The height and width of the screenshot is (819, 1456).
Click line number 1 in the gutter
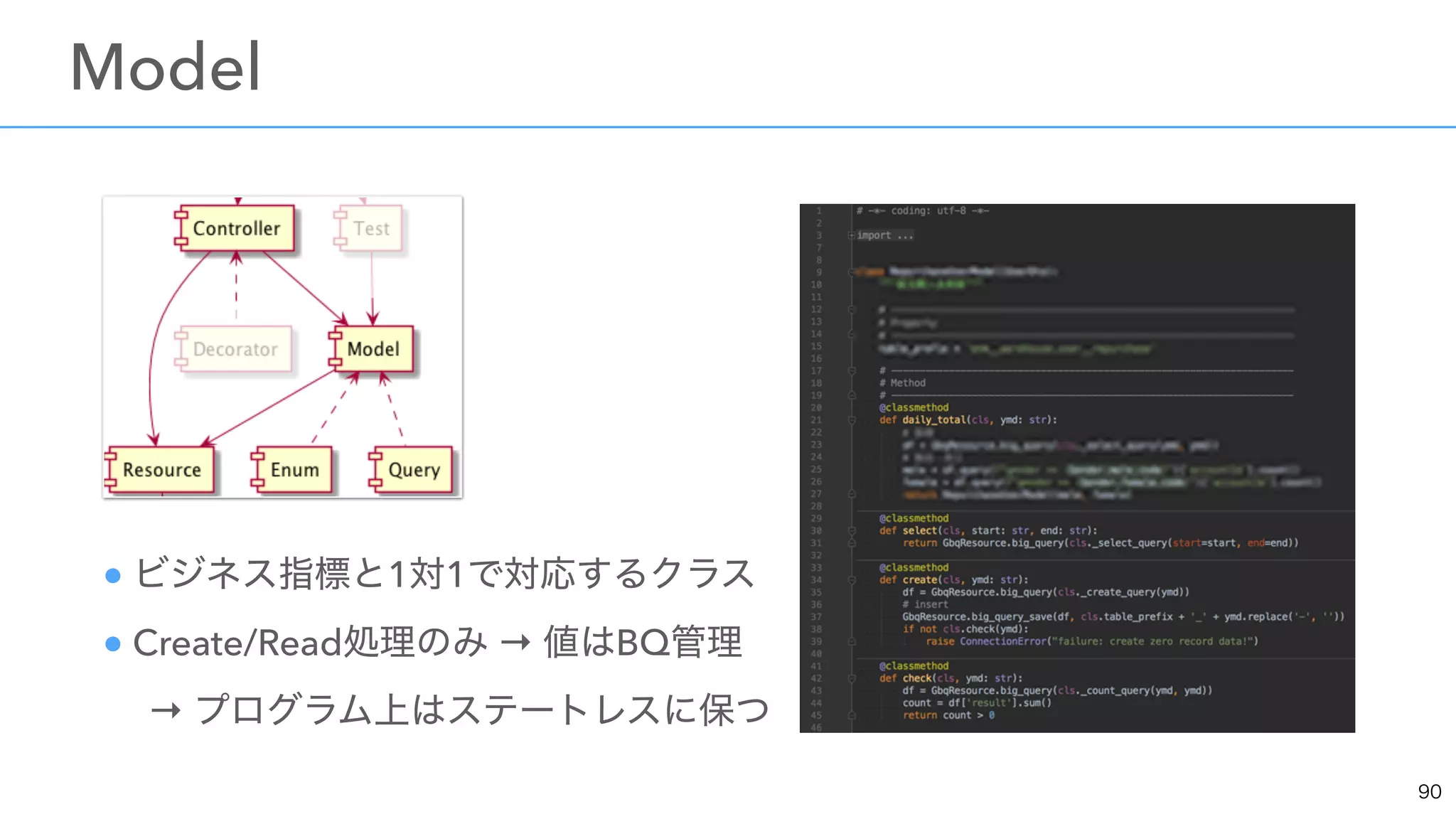pyautogui.click(x=819, y=211)
